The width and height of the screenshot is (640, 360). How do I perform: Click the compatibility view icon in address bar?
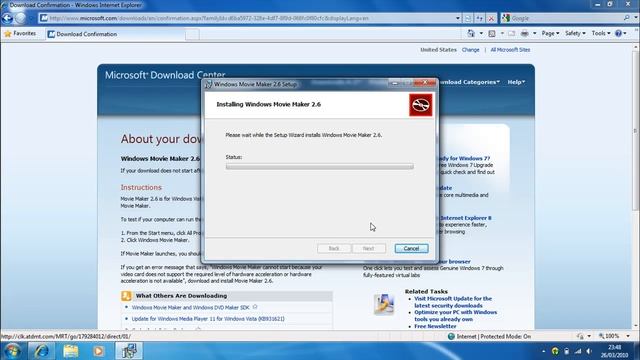[x=468, y=18]
